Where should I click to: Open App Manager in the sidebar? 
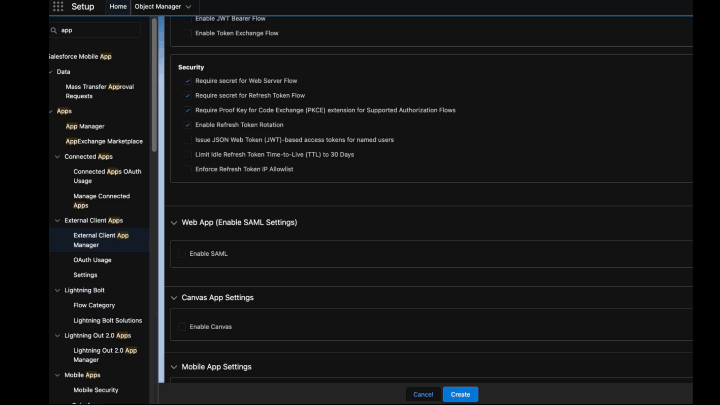click(x=85, y=126)
